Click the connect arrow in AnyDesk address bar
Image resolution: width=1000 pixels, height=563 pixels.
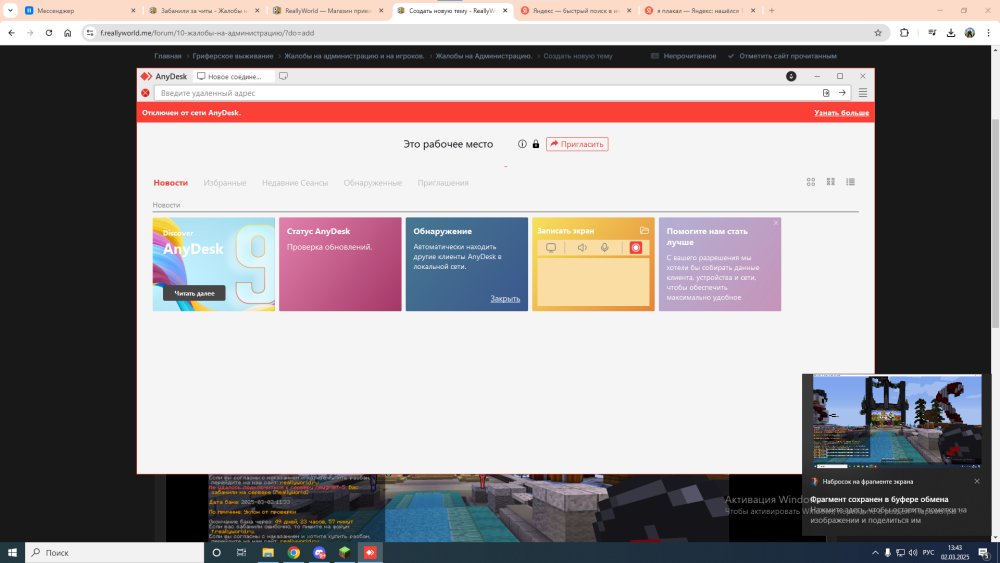(x=842, y=93)
